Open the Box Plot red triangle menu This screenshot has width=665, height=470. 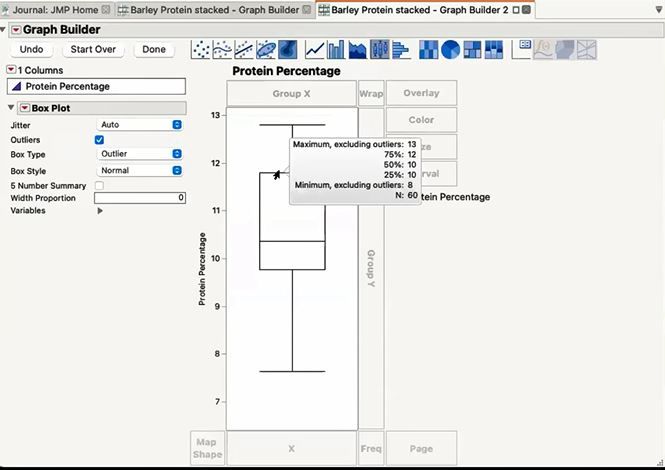pyautogui.click(x=25, y=108)
